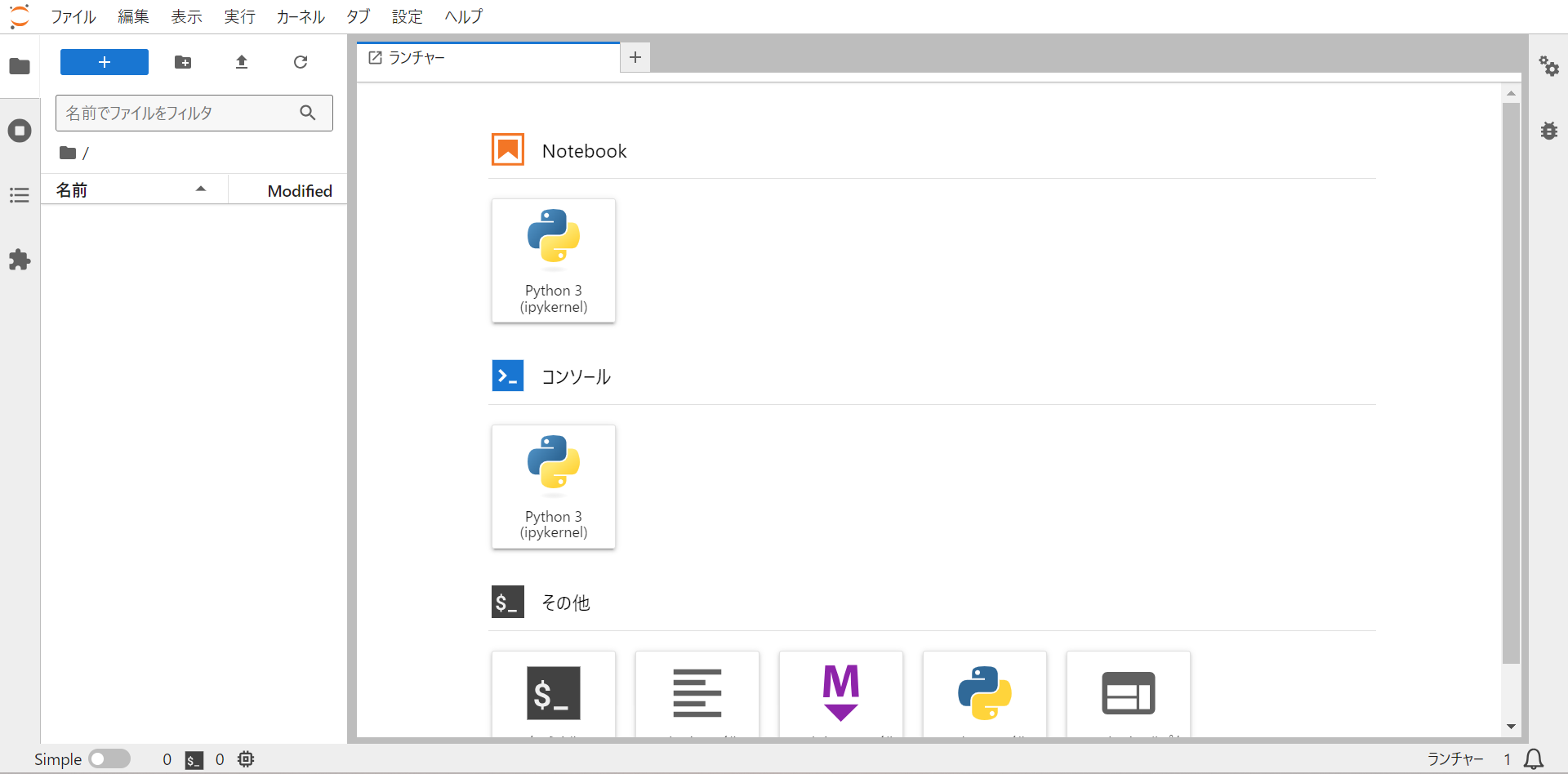The image size is (1568, 774).
Task: Refresh the file browser list
Action: click(301, 62)
